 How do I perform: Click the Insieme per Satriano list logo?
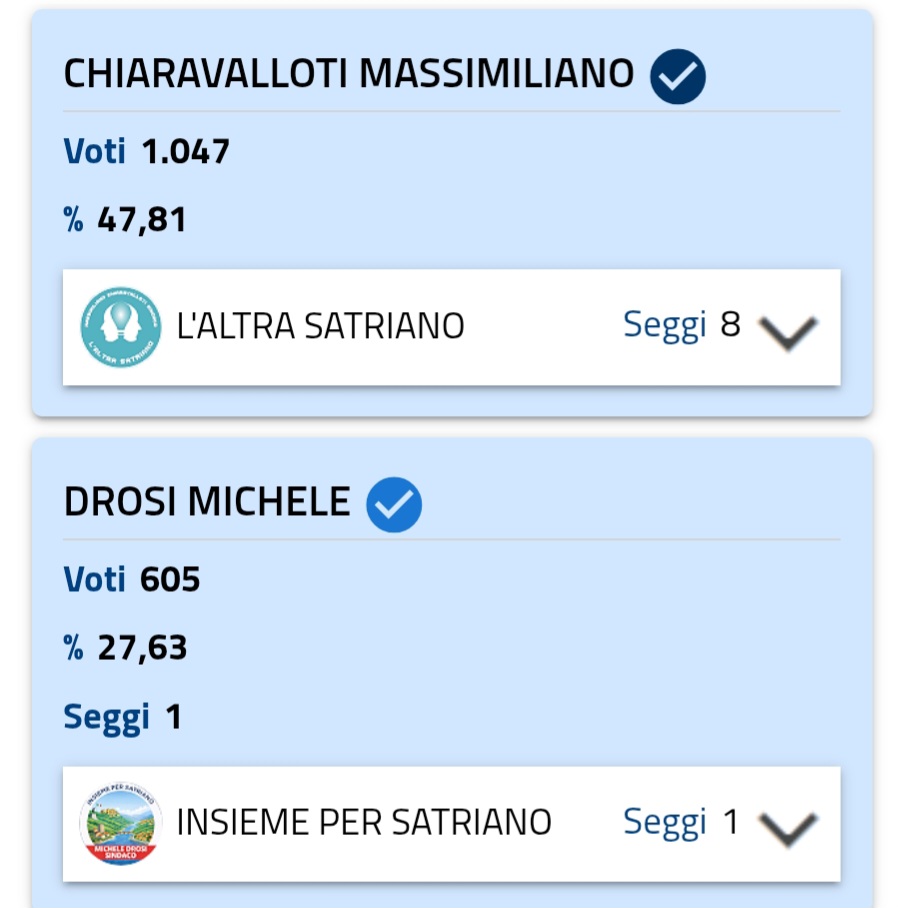coord(120,823)
